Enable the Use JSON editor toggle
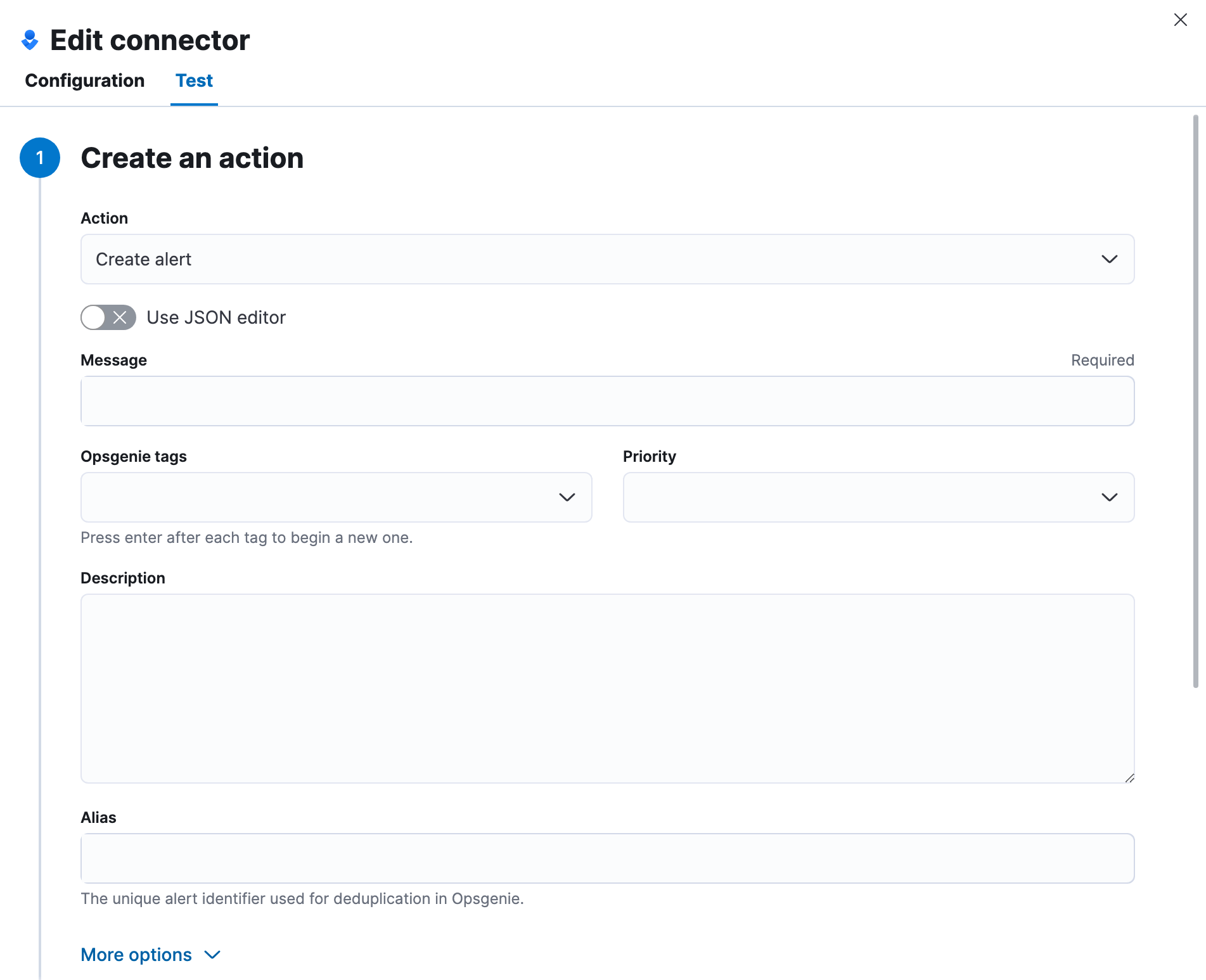 click(x=108, y=317)
